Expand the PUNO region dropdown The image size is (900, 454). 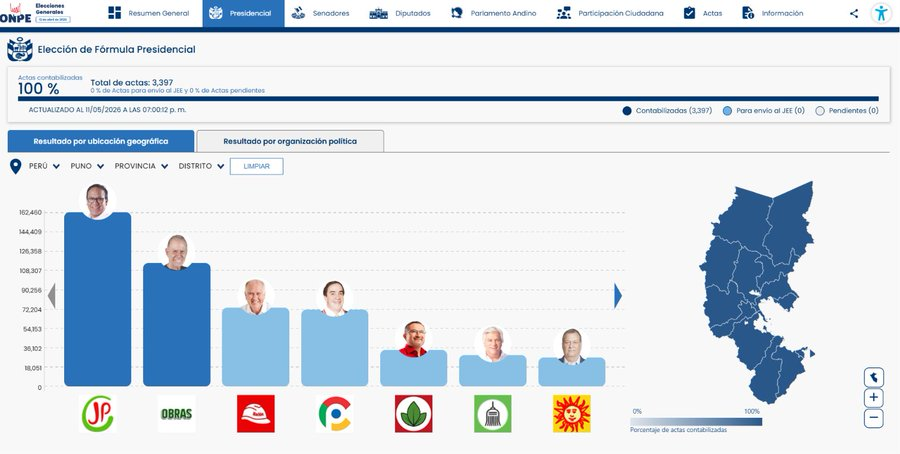point(87,166)
